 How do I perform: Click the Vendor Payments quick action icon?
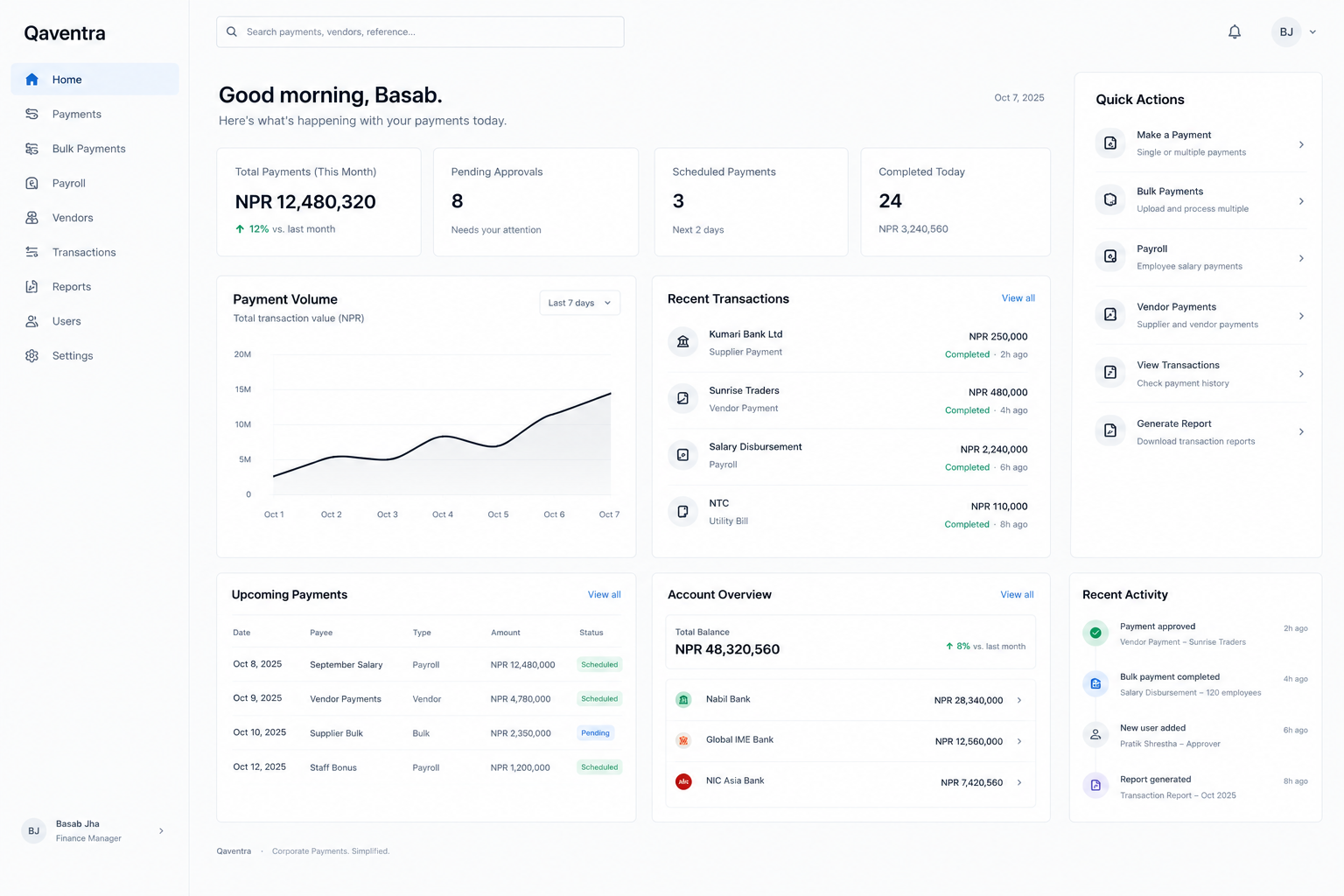coord(1110,315)
